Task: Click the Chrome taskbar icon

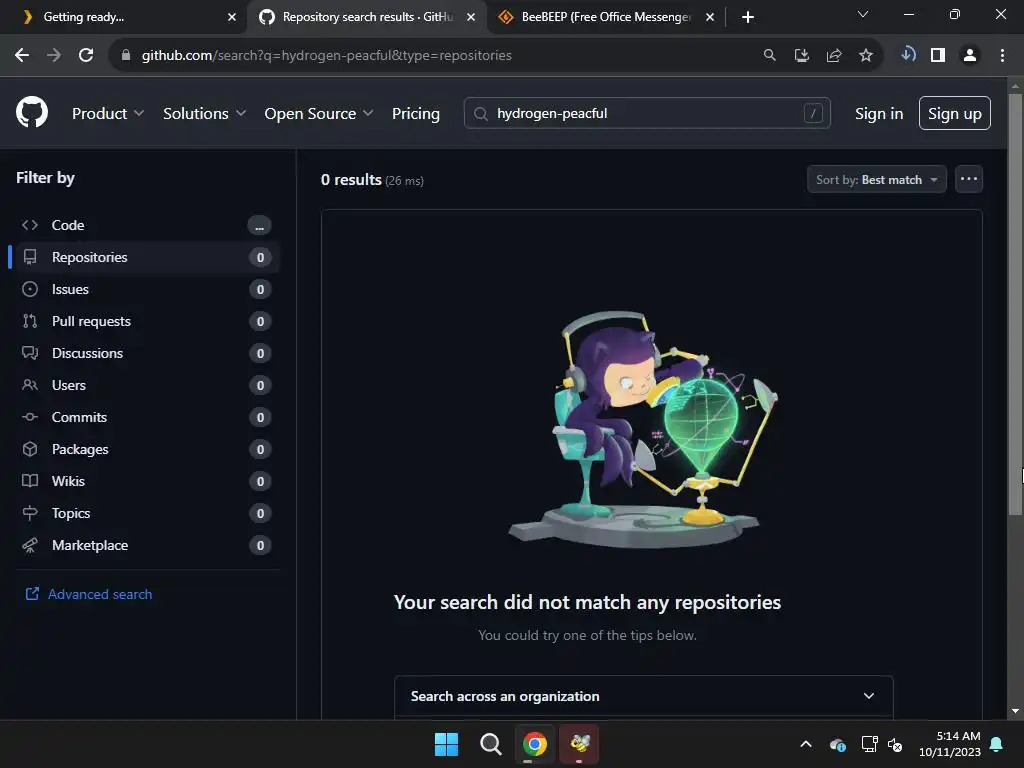Action: pyautogui.click(x=535, y=744)
